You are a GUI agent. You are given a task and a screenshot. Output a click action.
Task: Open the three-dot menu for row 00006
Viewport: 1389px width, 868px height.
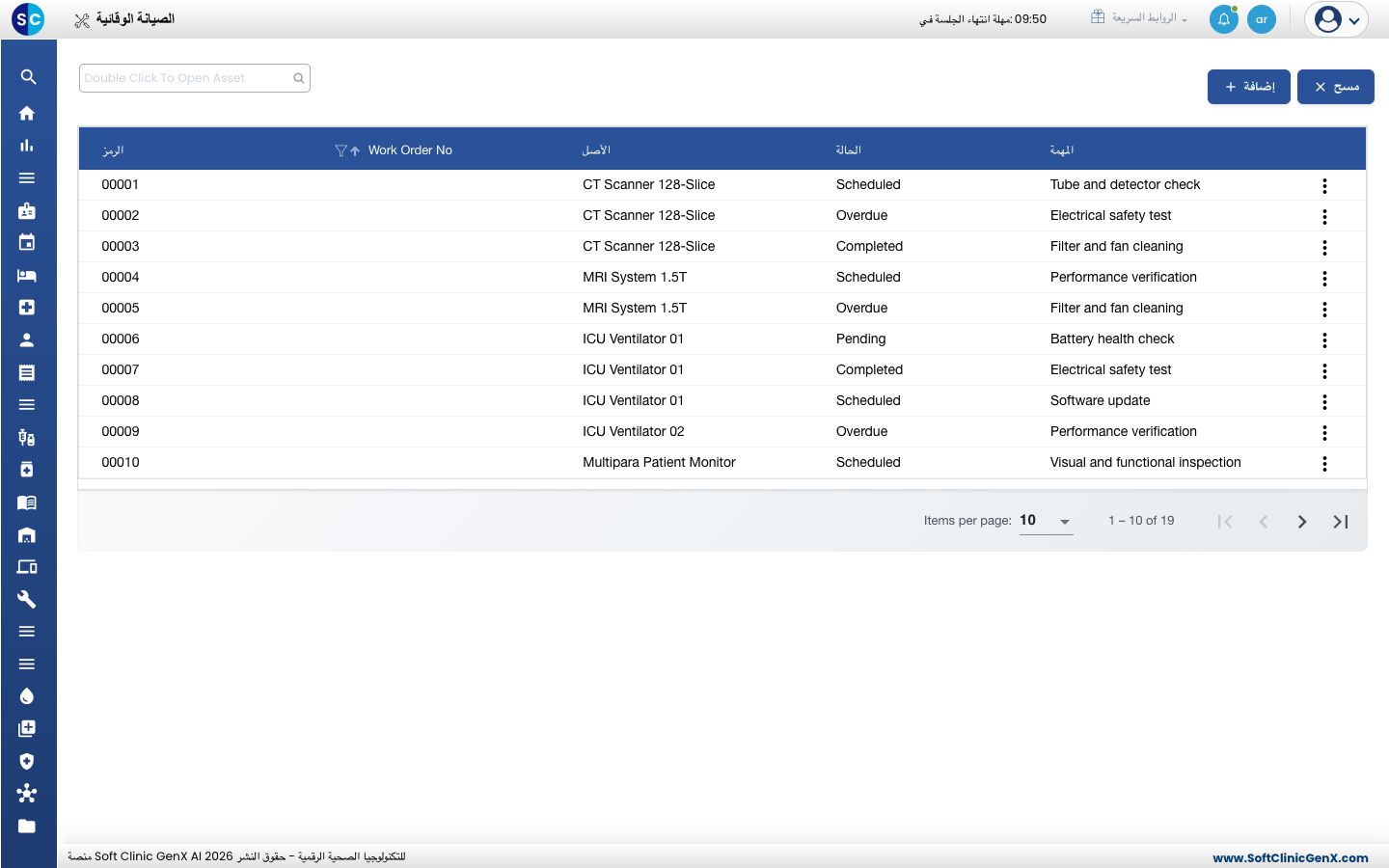point(1324,339)
